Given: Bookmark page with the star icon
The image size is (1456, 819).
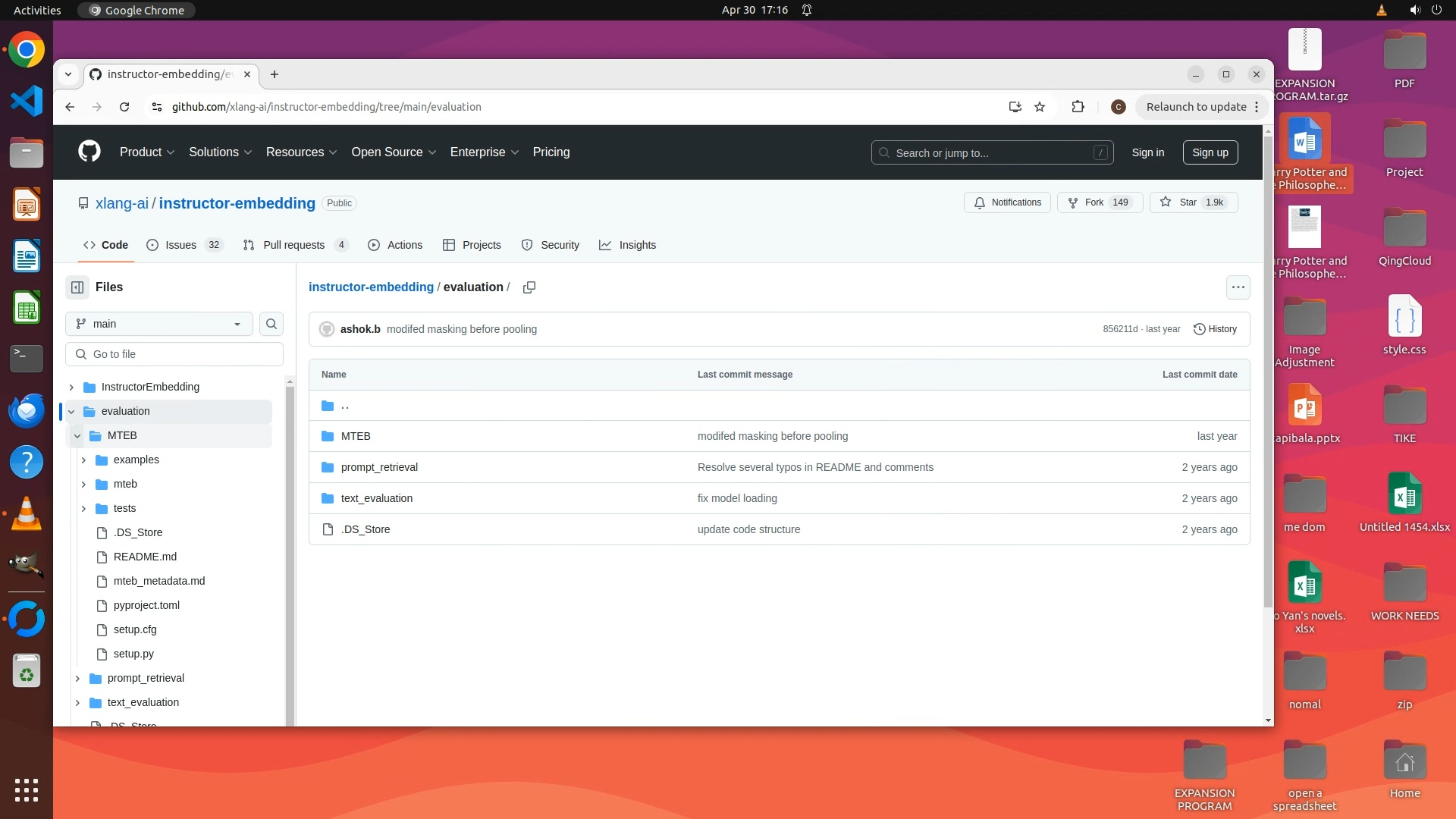Looking at the screenshot, I should [x=1040, y=107].
